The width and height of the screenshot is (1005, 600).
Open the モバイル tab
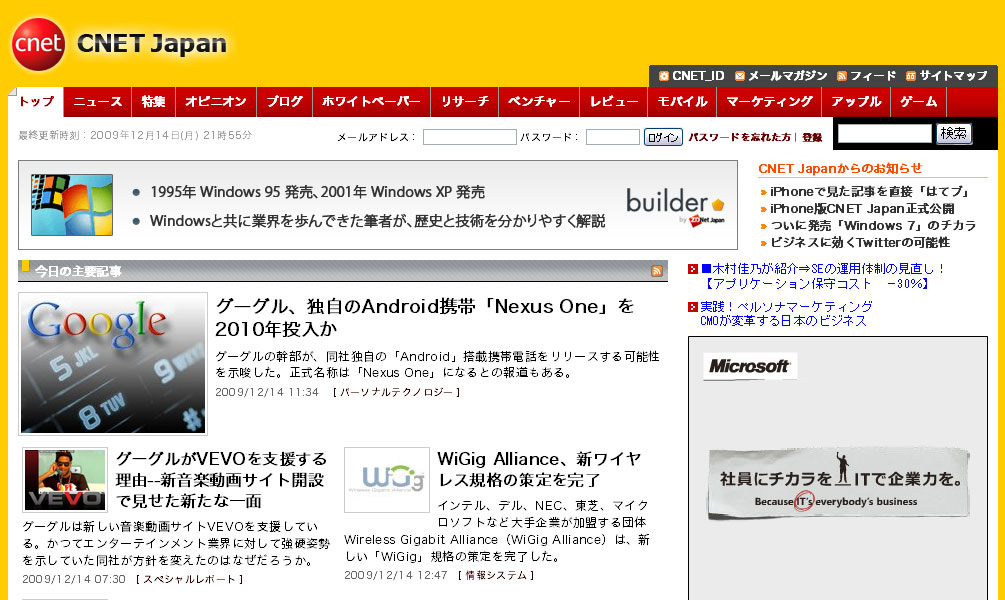point(682,102)
